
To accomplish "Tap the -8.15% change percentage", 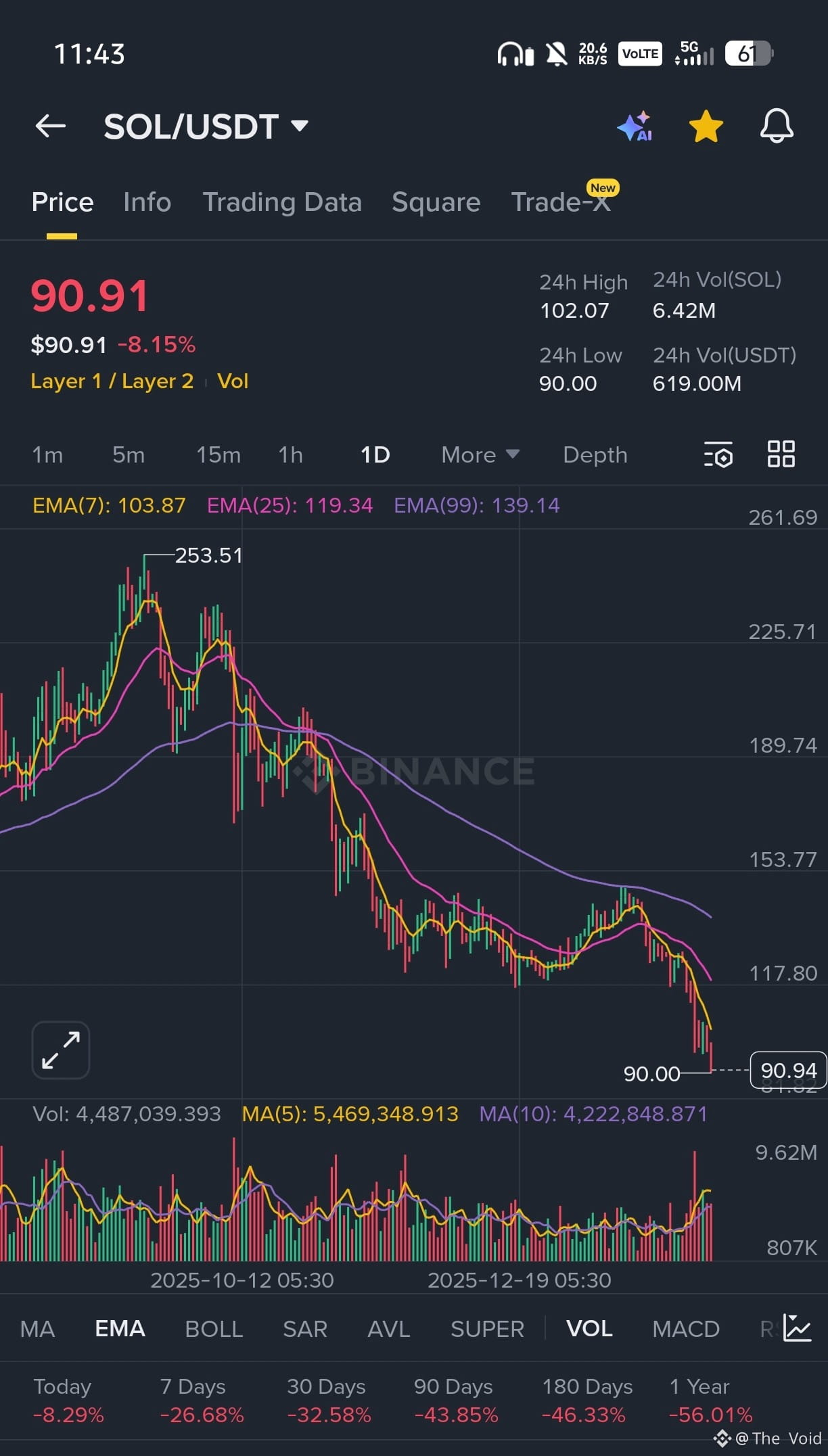I will [x=156, y=345].
